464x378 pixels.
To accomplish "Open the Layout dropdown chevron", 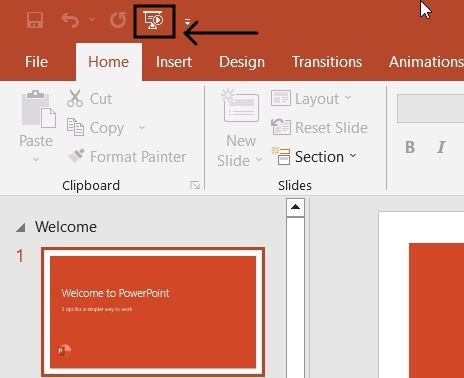I will tap(348, 98).
